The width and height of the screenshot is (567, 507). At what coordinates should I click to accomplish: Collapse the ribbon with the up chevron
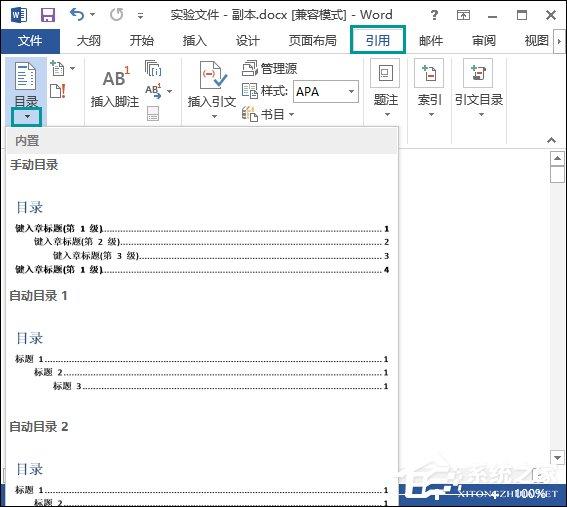pyautogui.click(x=551, y=140)
